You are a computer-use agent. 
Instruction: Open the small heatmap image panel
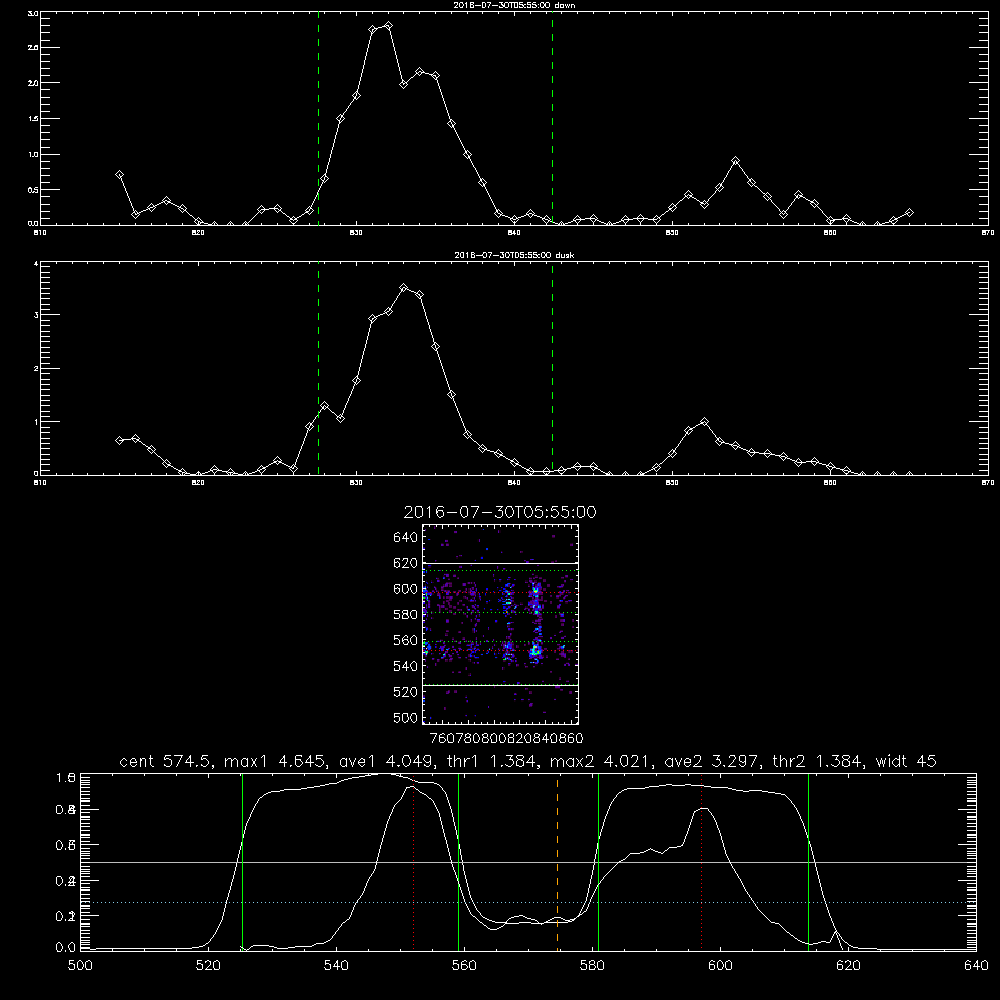click(x=501, y=624)
